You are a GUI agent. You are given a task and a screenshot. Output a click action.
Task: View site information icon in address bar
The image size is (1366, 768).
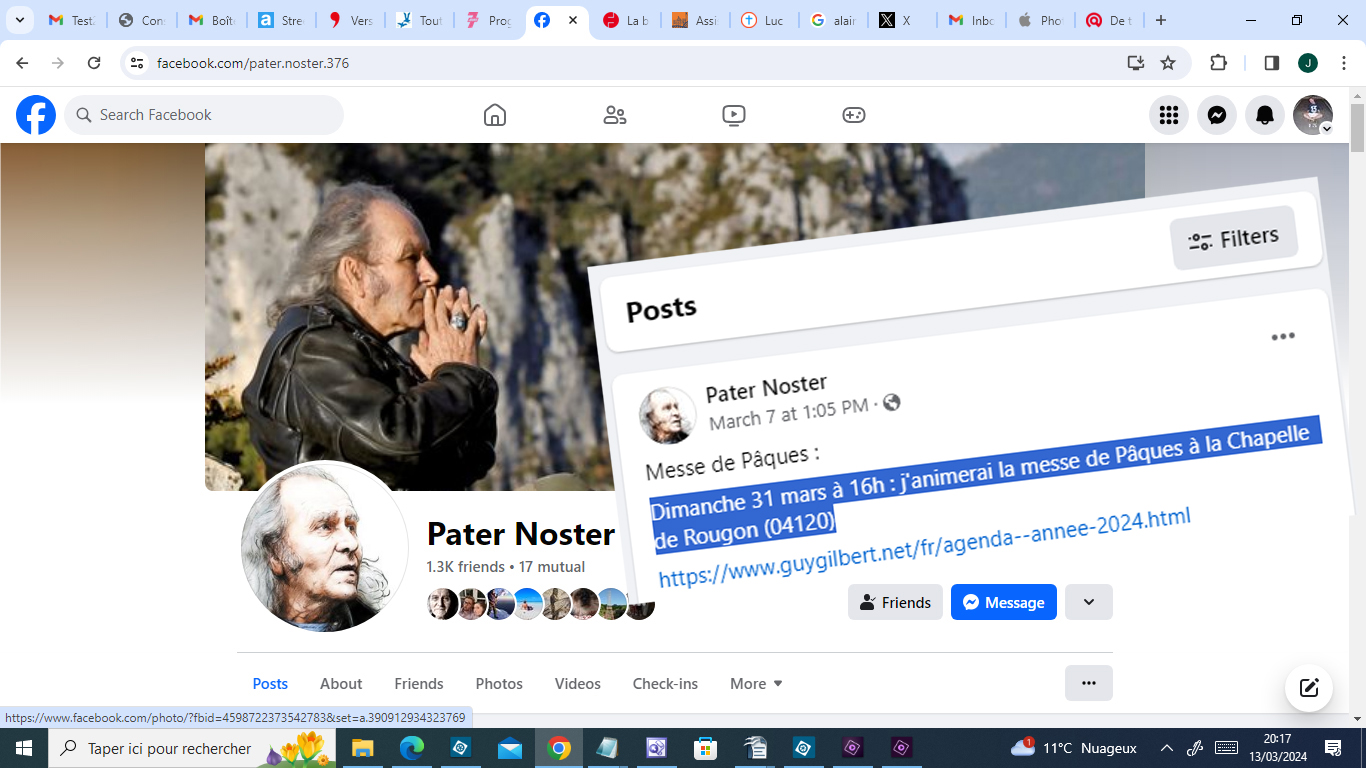[x=138, y=63]
